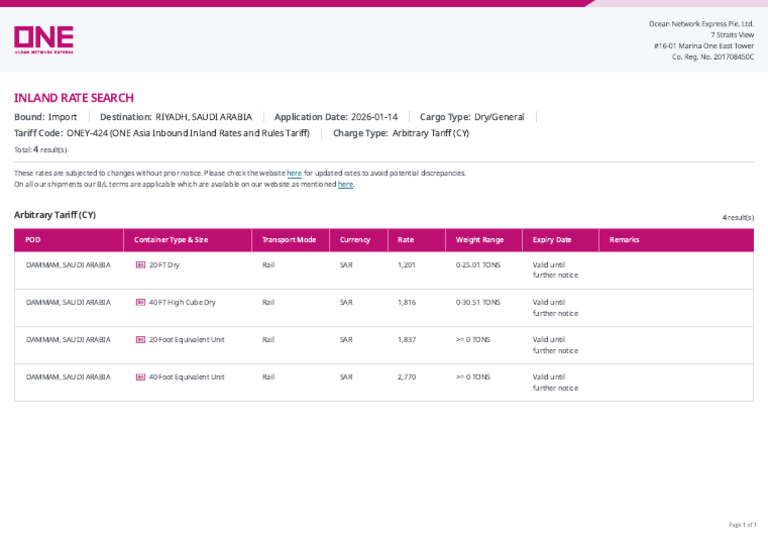Viewport: 768px width, 543px height.
Task: Click the Transport Mode column header
Action: coord(290,240)
